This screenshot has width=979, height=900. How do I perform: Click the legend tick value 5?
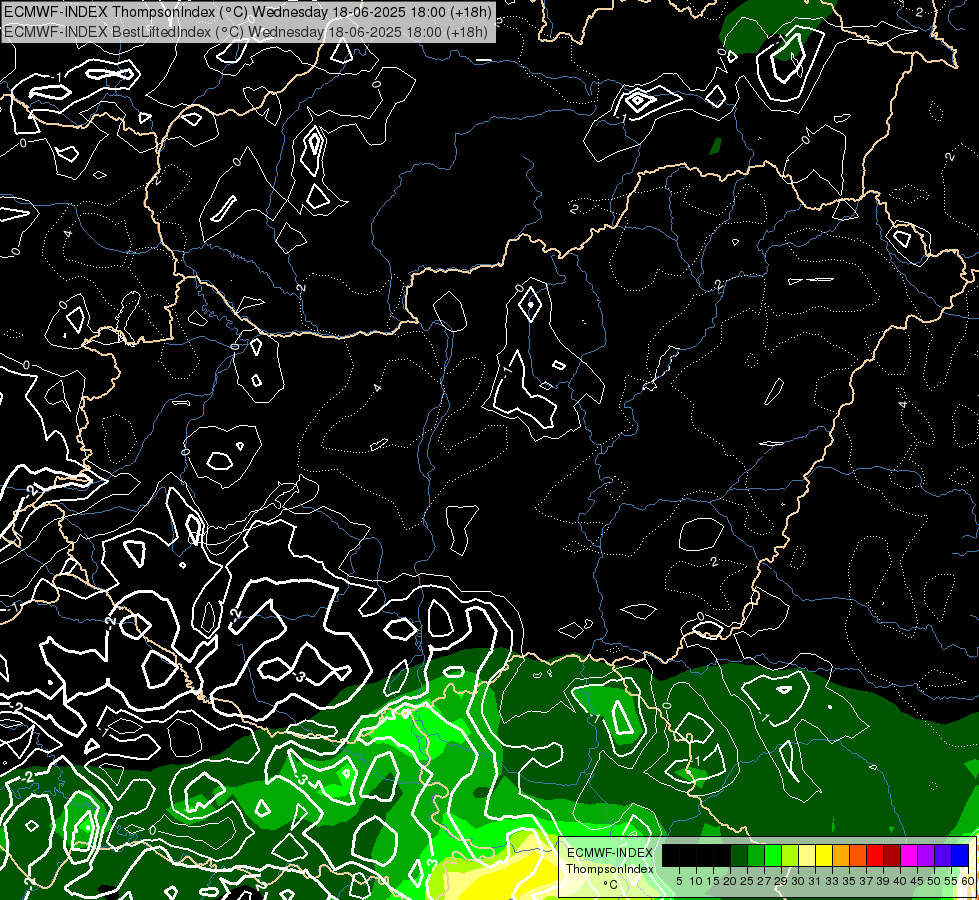(x=679, y=881)
